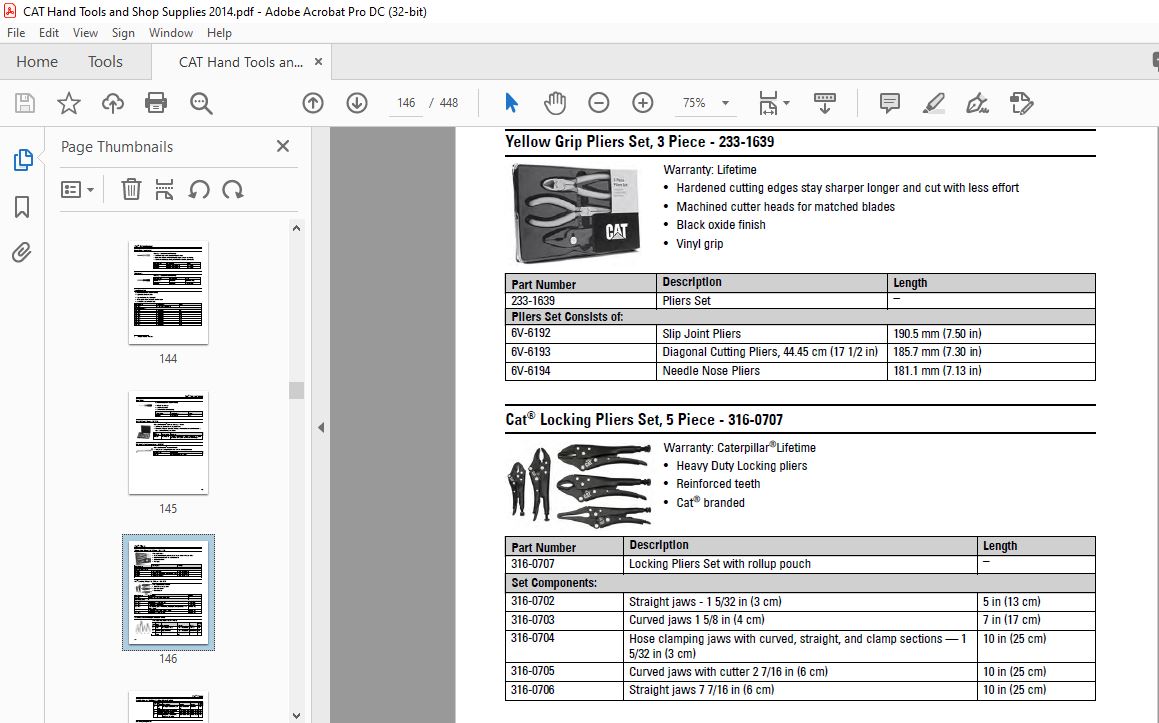Expand fit page options arrow

coord(786,103)
